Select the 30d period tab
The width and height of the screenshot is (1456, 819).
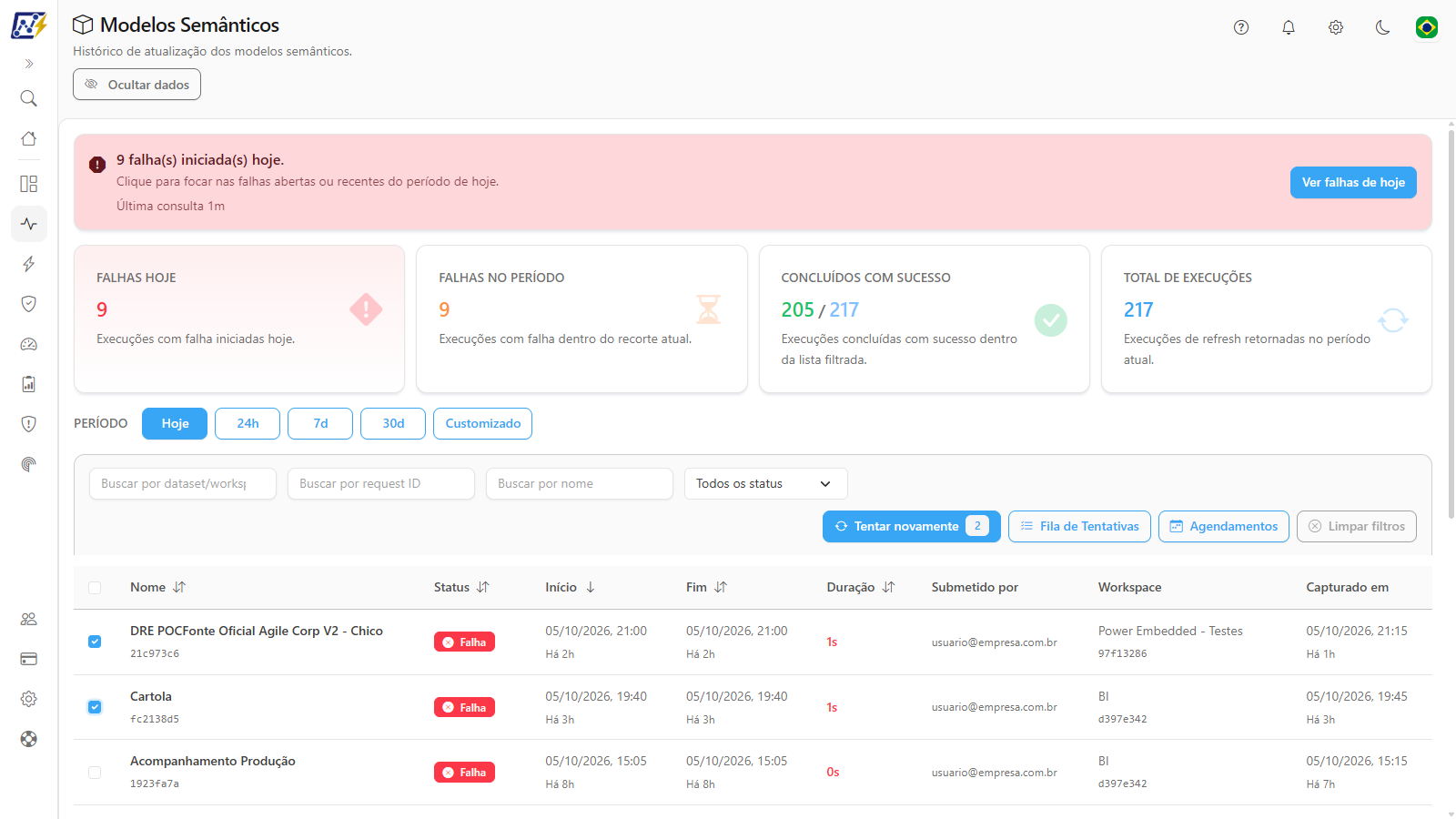(x=393, y=424)
